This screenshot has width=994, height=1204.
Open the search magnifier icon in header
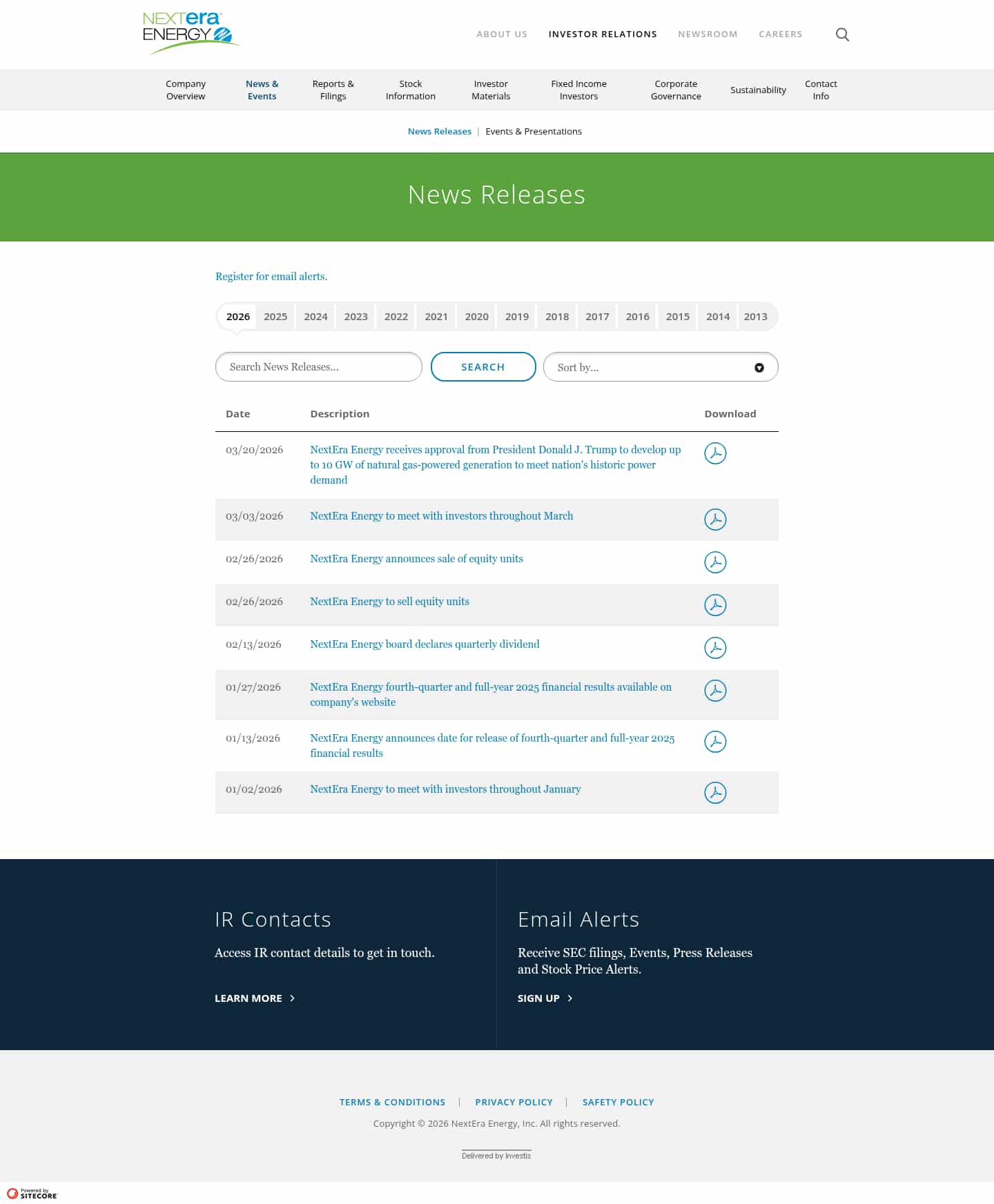pos(842,34)
